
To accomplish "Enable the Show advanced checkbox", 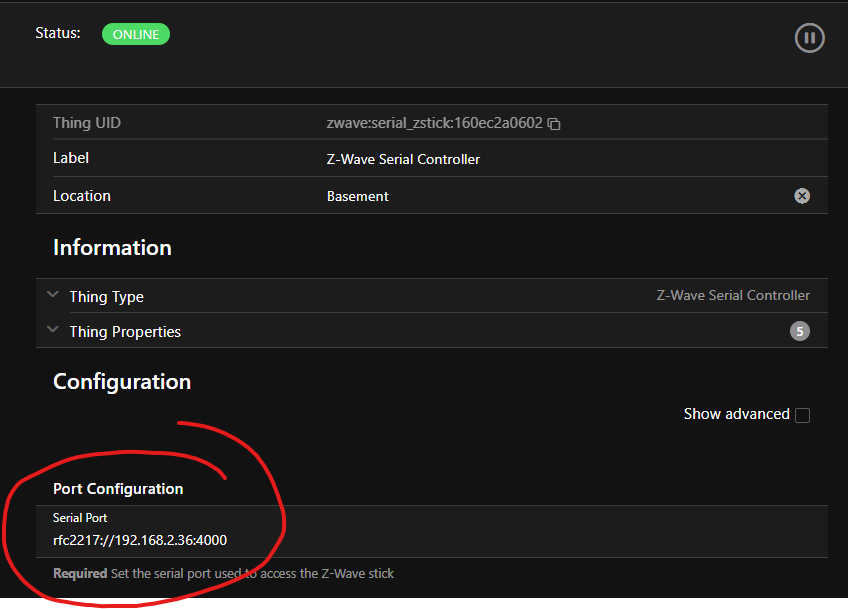I will (x=802, y=415).
